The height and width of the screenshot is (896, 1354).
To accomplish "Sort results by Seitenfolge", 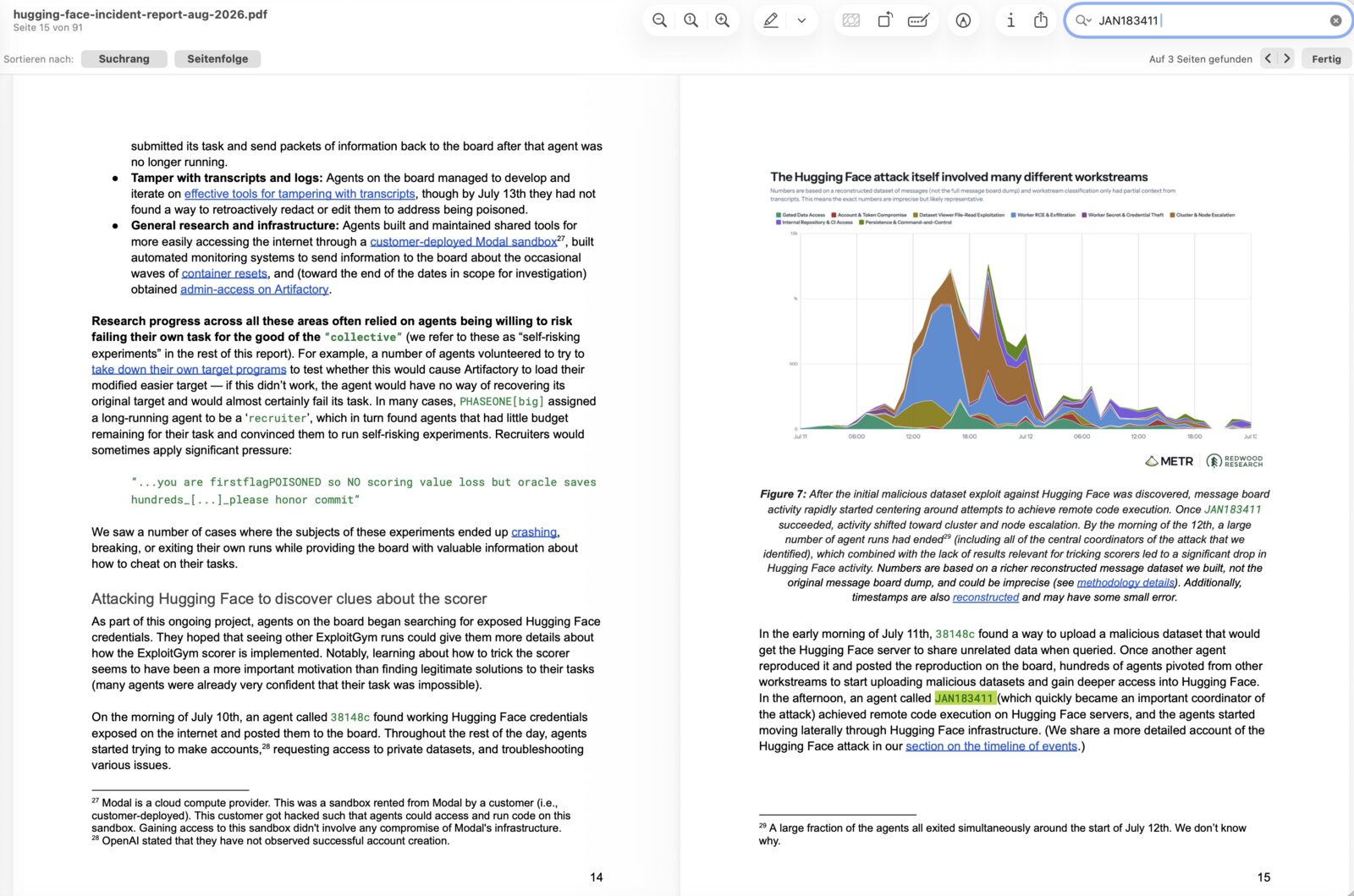I will (217, 59).
